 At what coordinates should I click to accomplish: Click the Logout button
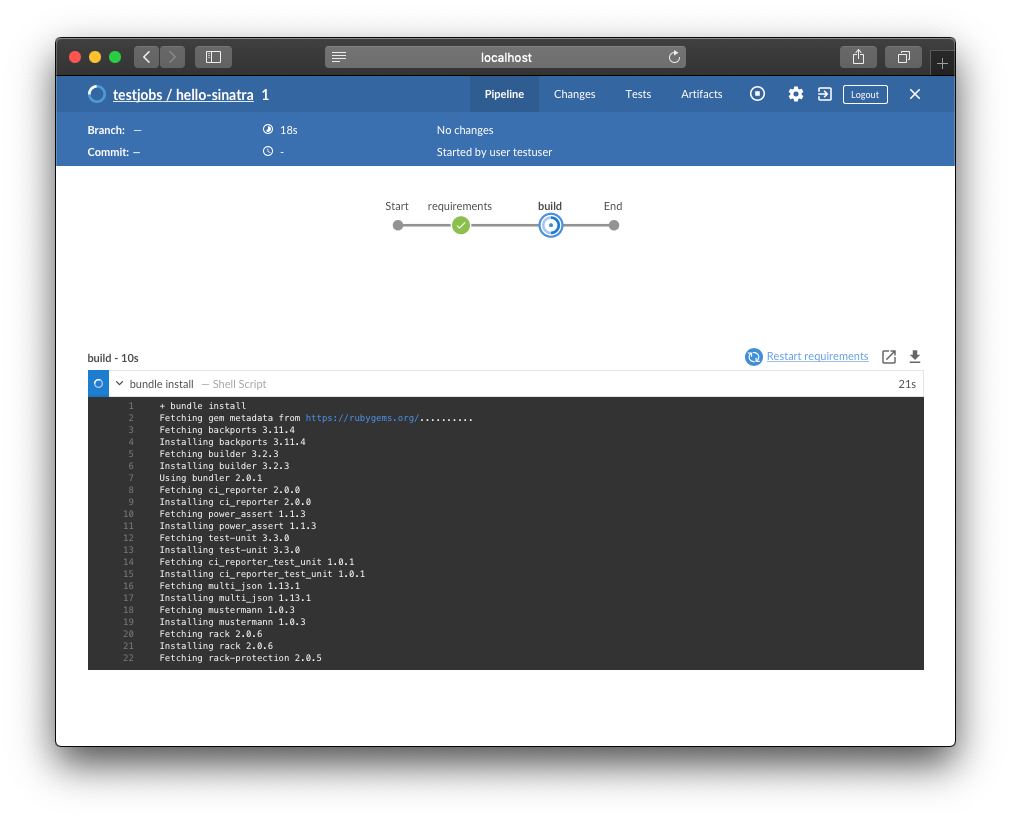click(865, 95)
